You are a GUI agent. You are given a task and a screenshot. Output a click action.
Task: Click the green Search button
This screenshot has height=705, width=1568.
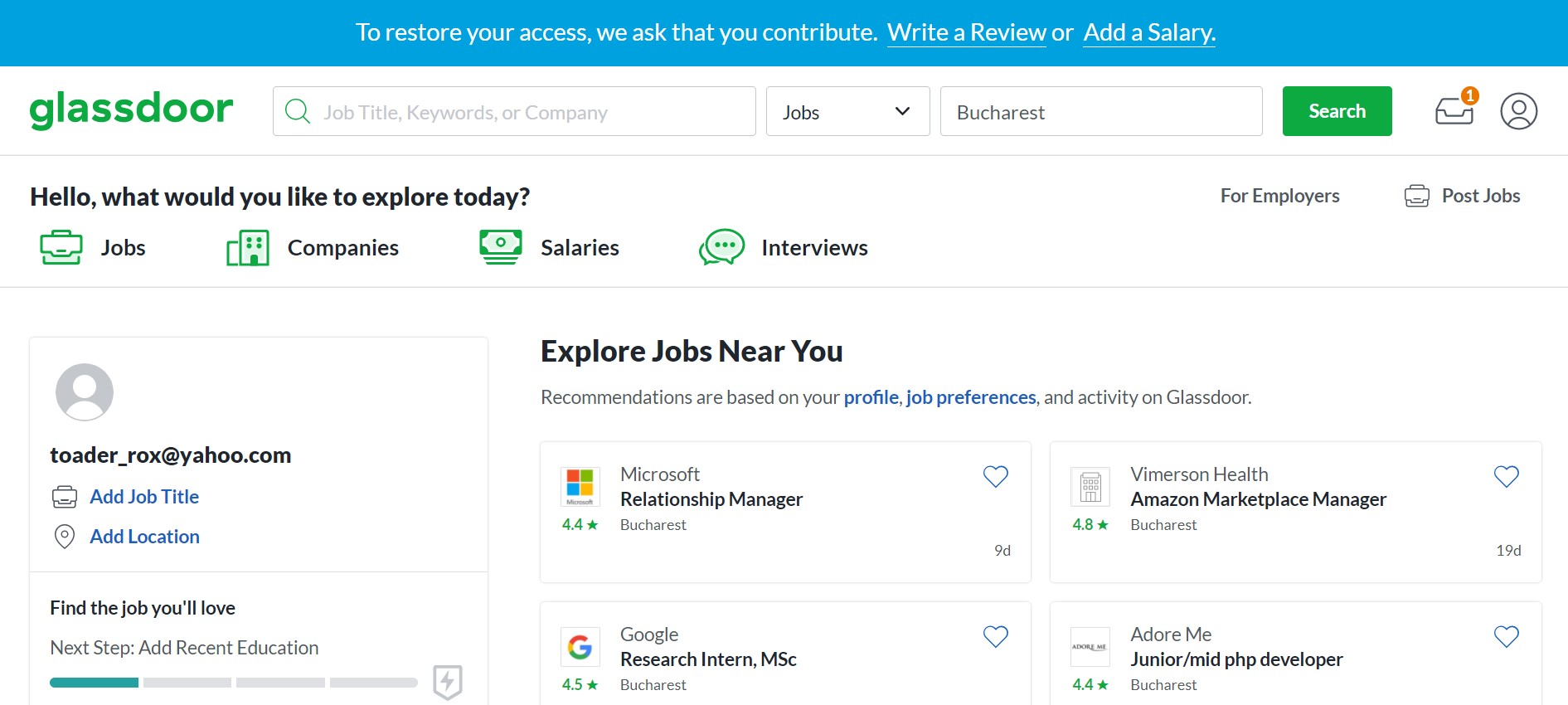pyautogui.click(x=1337, y=111)
